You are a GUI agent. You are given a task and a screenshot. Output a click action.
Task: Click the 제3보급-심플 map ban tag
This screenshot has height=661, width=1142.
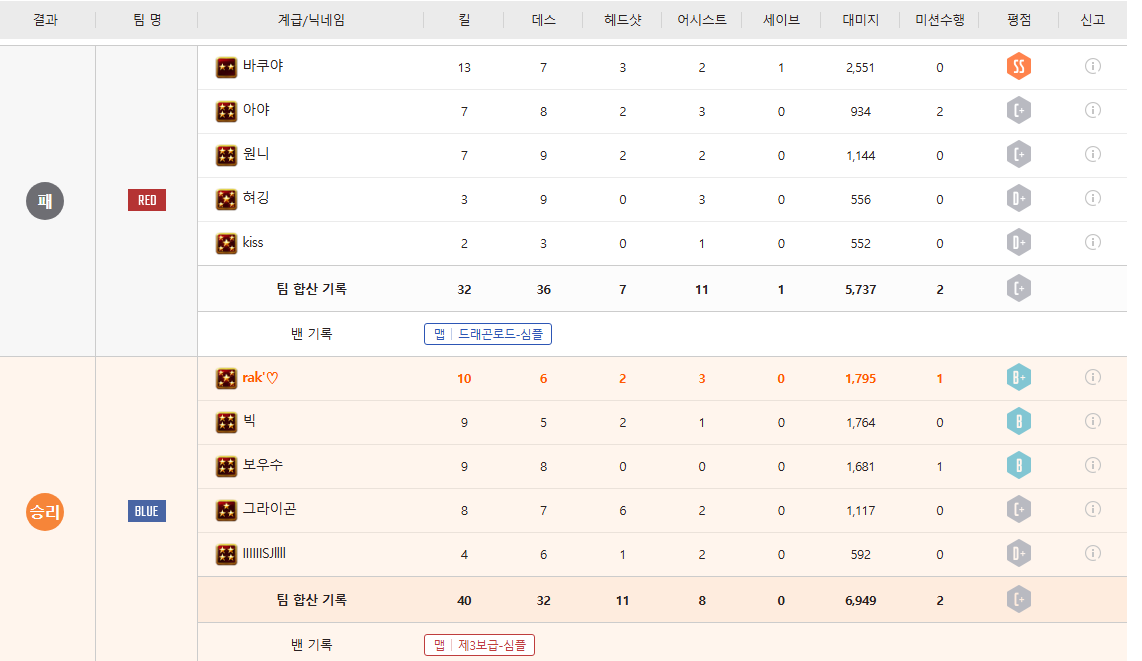[479, 645]
